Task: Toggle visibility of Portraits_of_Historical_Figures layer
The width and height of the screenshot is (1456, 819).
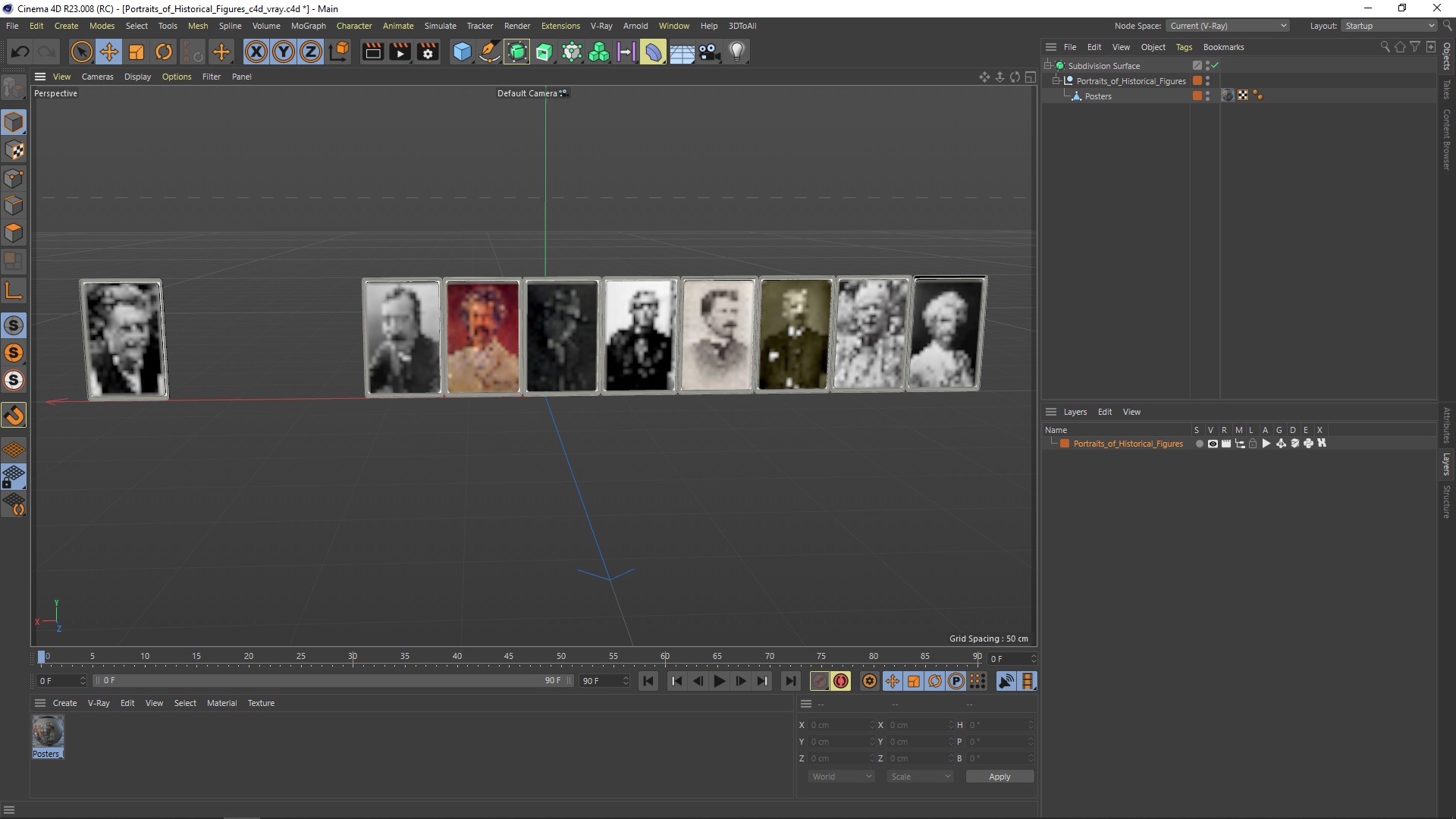Action: 1212,444
